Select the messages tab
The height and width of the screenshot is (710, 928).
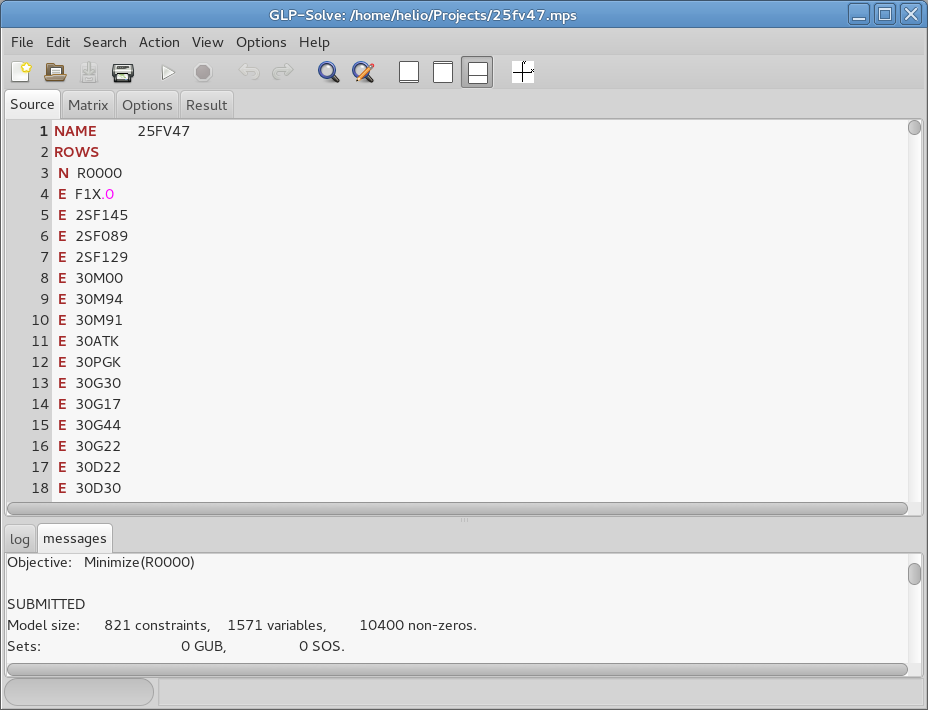[x=75, y=538]
